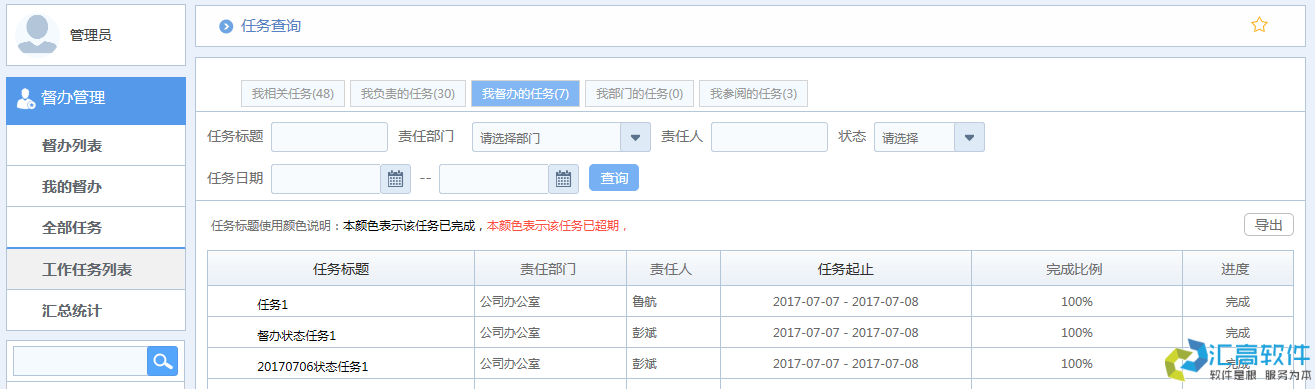
Task: Click the 查询 search button
Action: (x=614, y=178)
